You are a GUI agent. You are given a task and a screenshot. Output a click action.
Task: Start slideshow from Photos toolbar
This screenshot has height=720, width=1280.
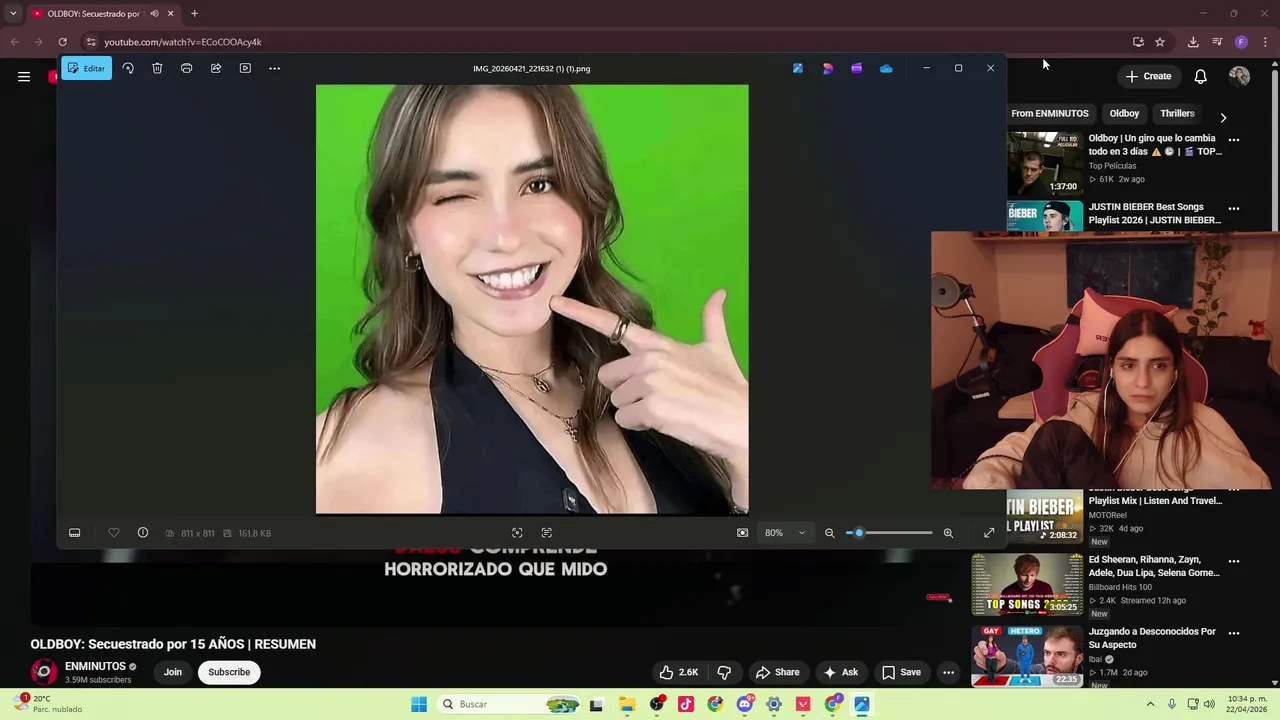click(245, 68)
